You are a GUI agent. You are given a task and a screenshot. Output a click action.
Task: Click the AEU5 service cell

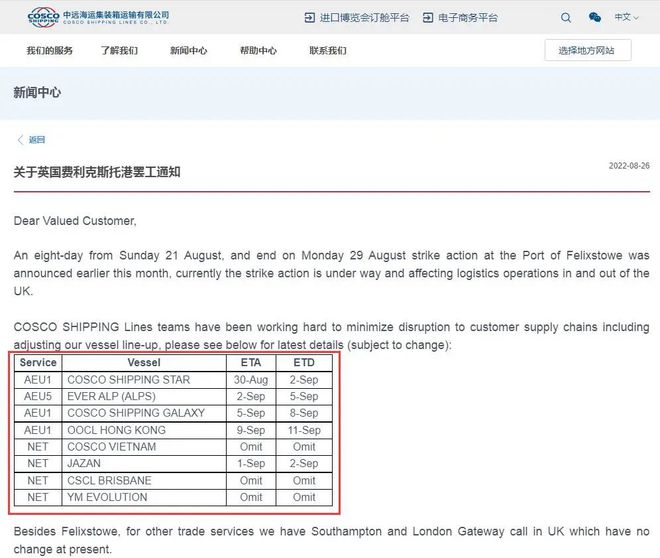click(38, 396)
